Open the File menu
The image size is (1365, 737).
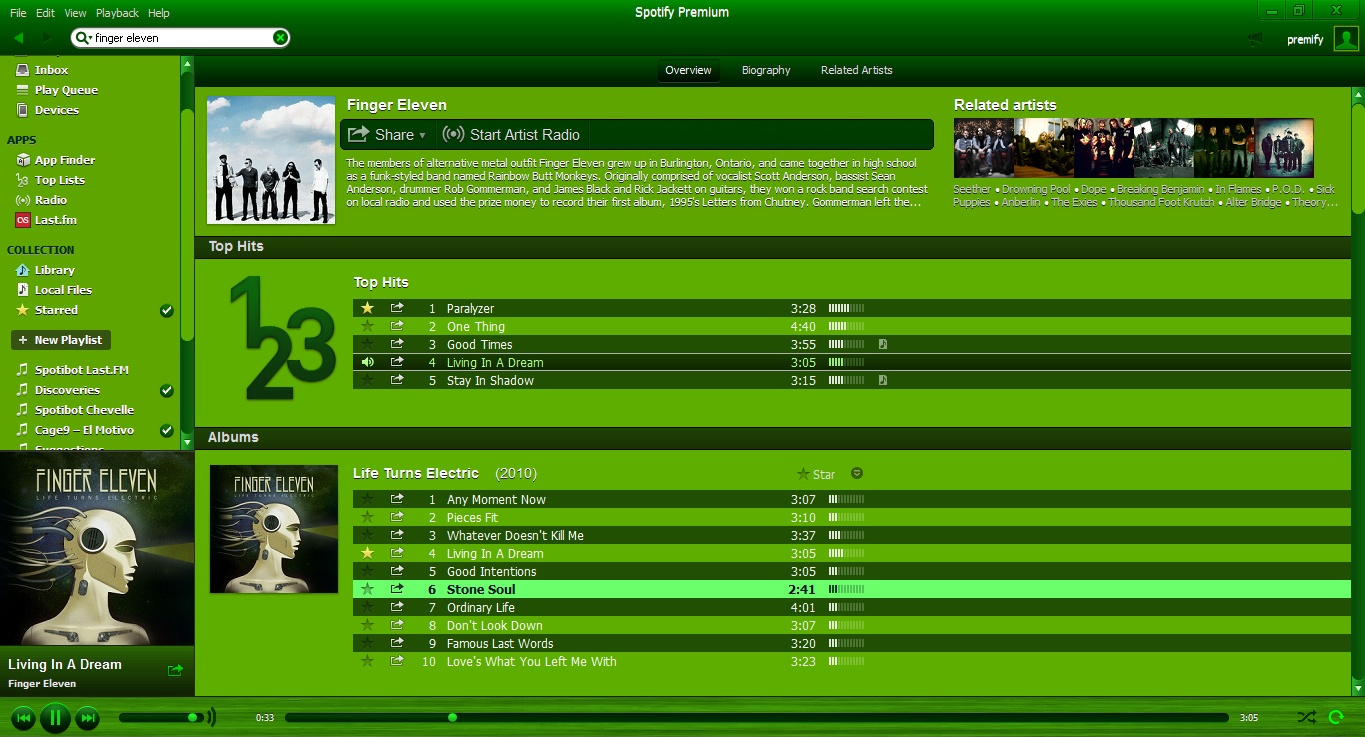tap(18, 13)
